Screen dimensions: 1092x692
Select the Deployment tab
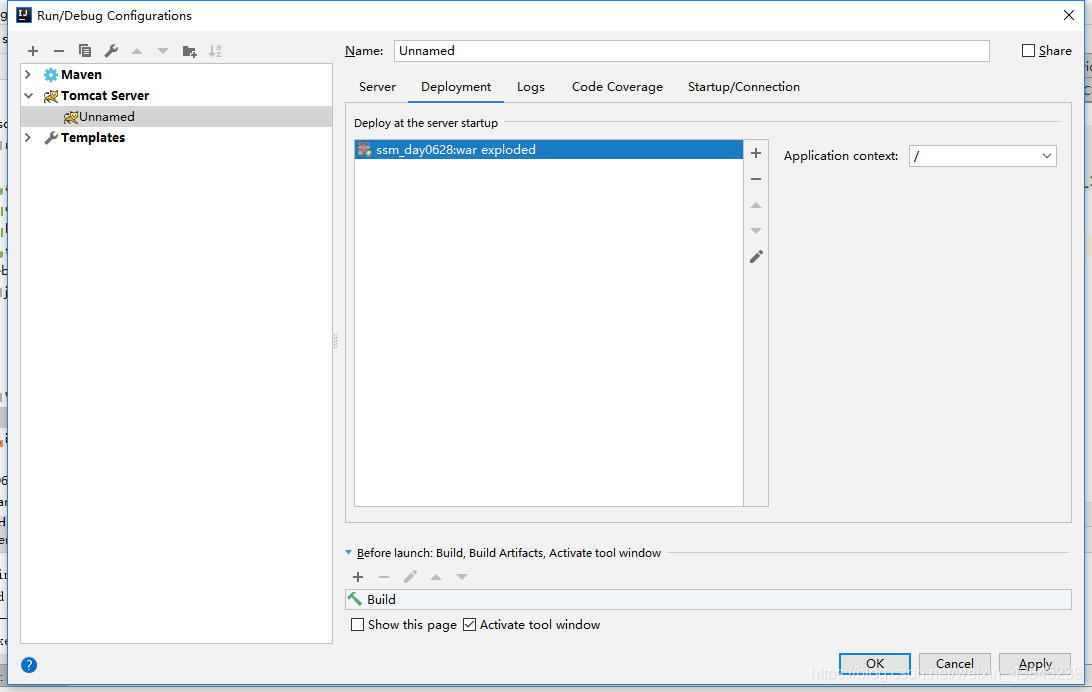pos(456,87)
